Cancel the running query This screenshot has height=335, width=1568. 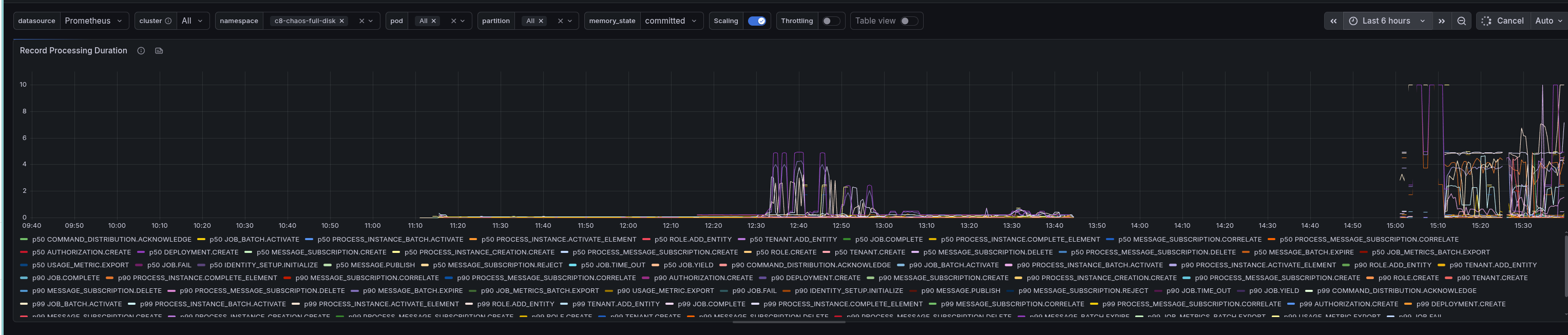click(x=1503, y=21)
